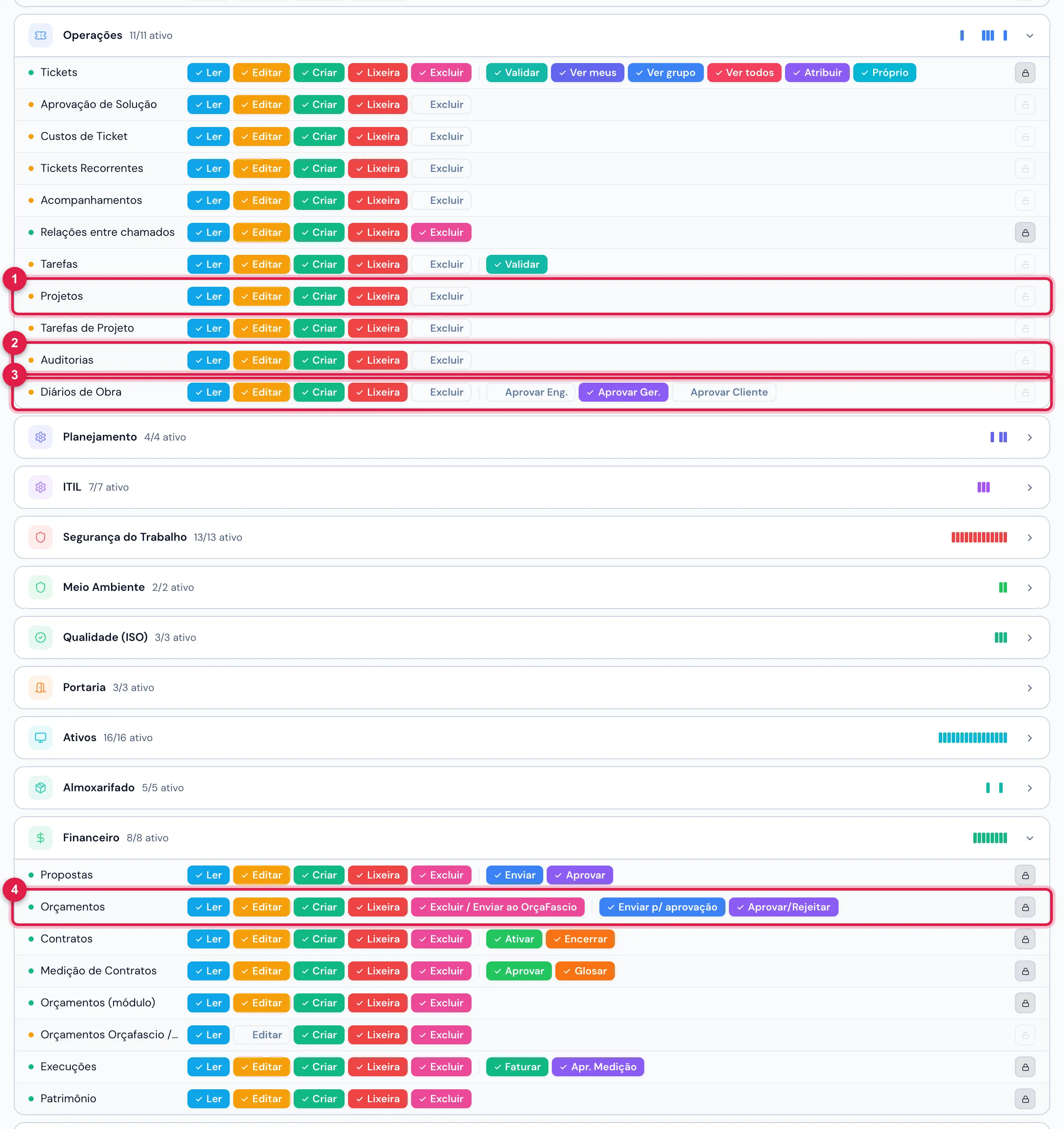Viewport: 1064px width, 1129px height.
Task: Click the Qualidade (ISO) check badge icon
Action: [x=40, y=637]
